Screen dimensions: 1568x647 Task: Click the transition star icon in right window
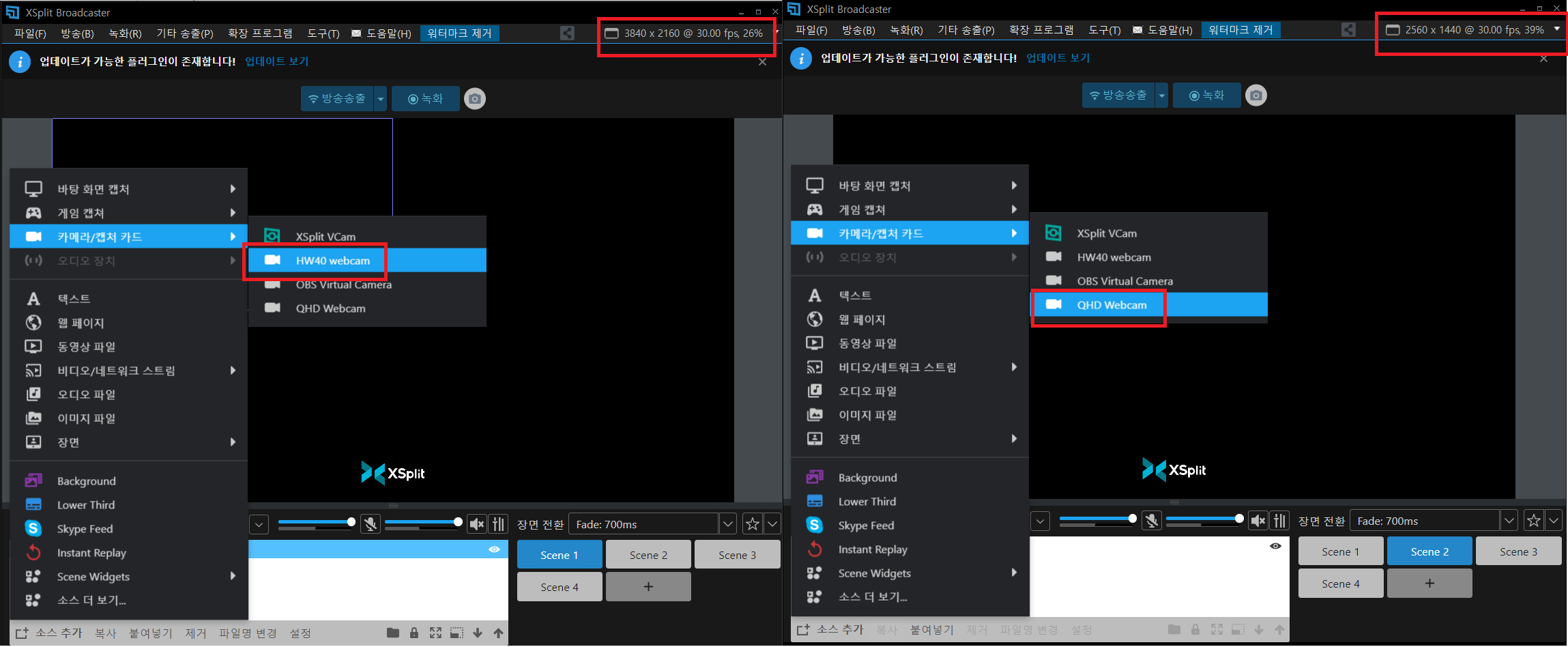(1534, 521)
